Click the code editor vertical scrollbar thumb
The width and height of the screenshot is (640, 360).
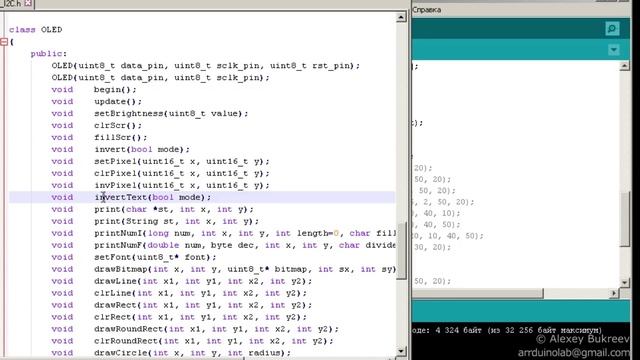coord(402,250)
